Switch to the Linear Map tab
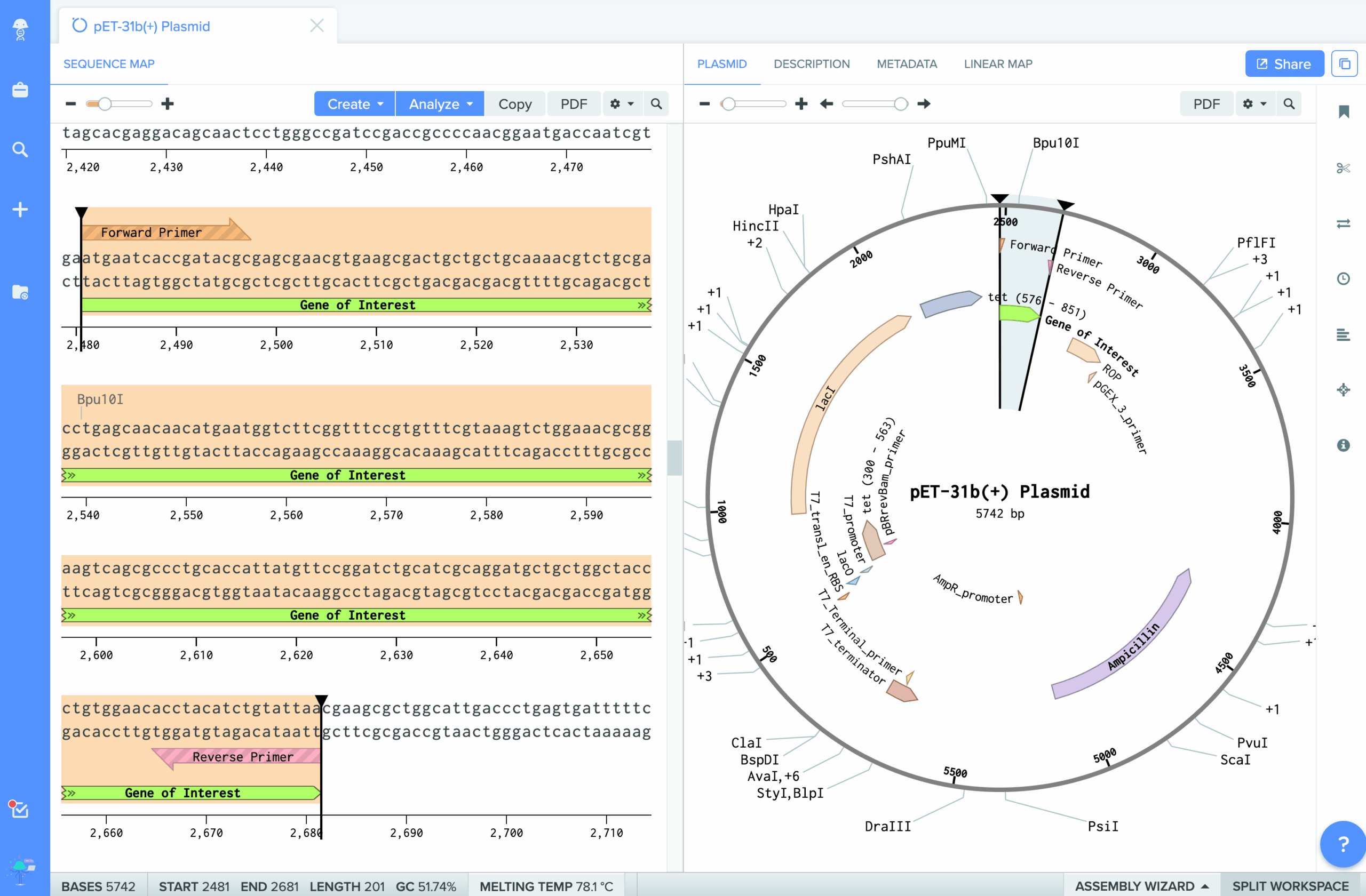The height and width of the screenshot is (896, 1366). coord(997,63)
